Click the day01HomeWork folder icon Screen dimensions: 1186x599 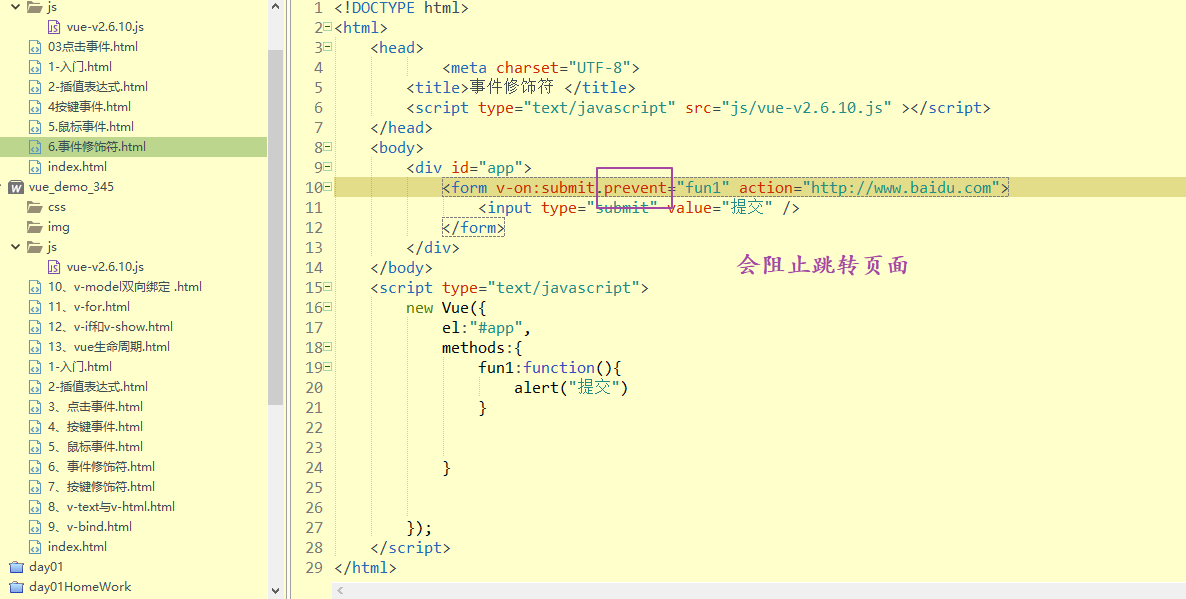tap(17, 587)
